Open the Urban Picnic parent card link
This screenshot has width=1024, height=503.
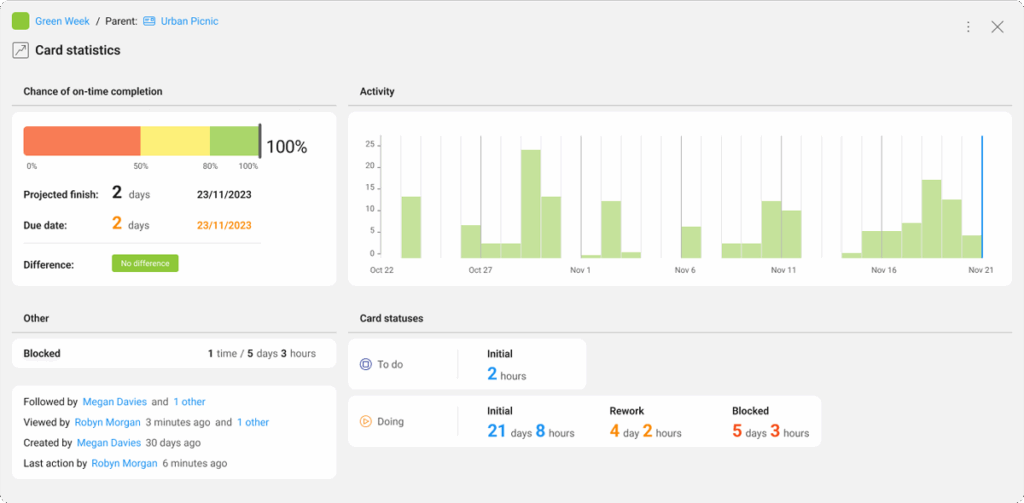pyautogui.click(x=189, y=21)
